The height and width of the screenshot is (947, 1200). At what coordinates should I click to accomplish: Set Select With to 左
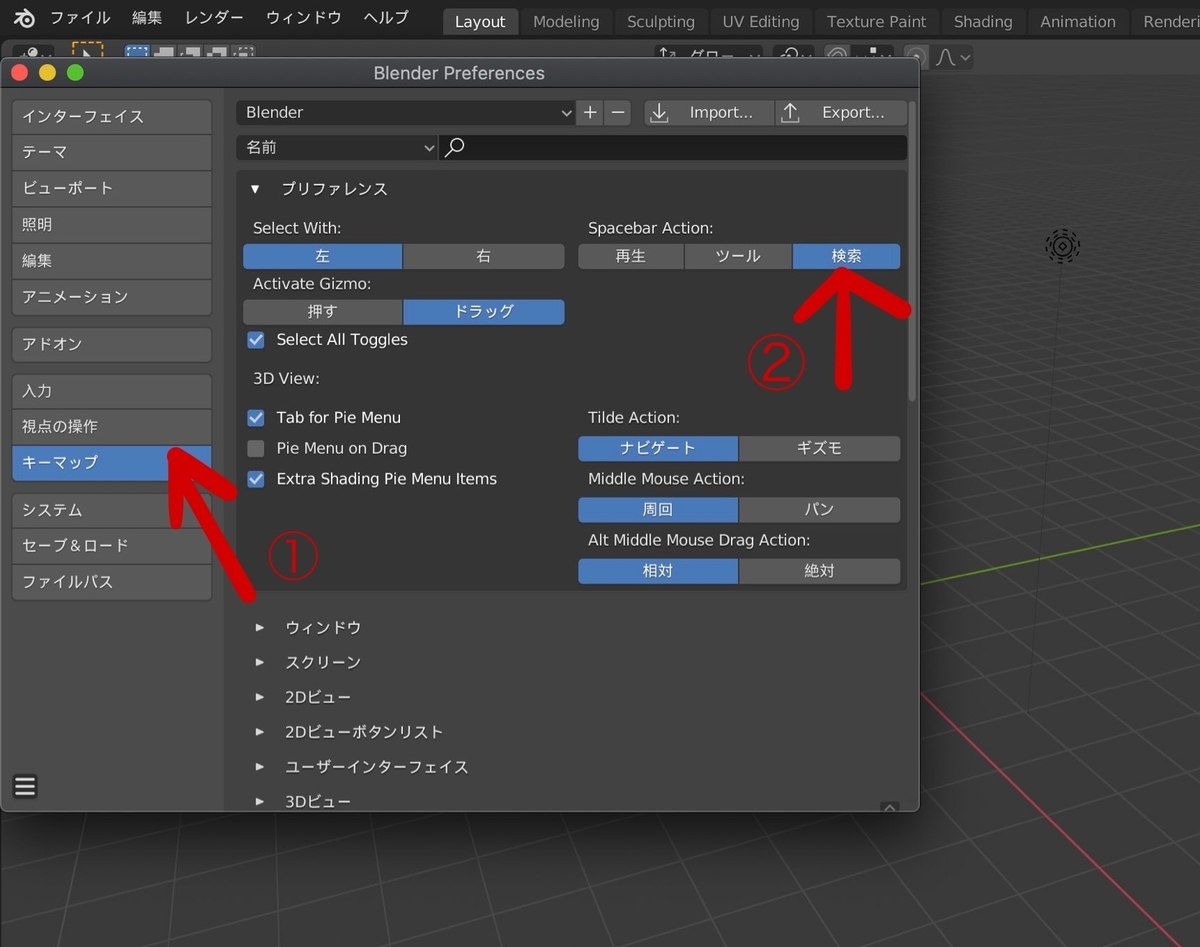point(322,256)
